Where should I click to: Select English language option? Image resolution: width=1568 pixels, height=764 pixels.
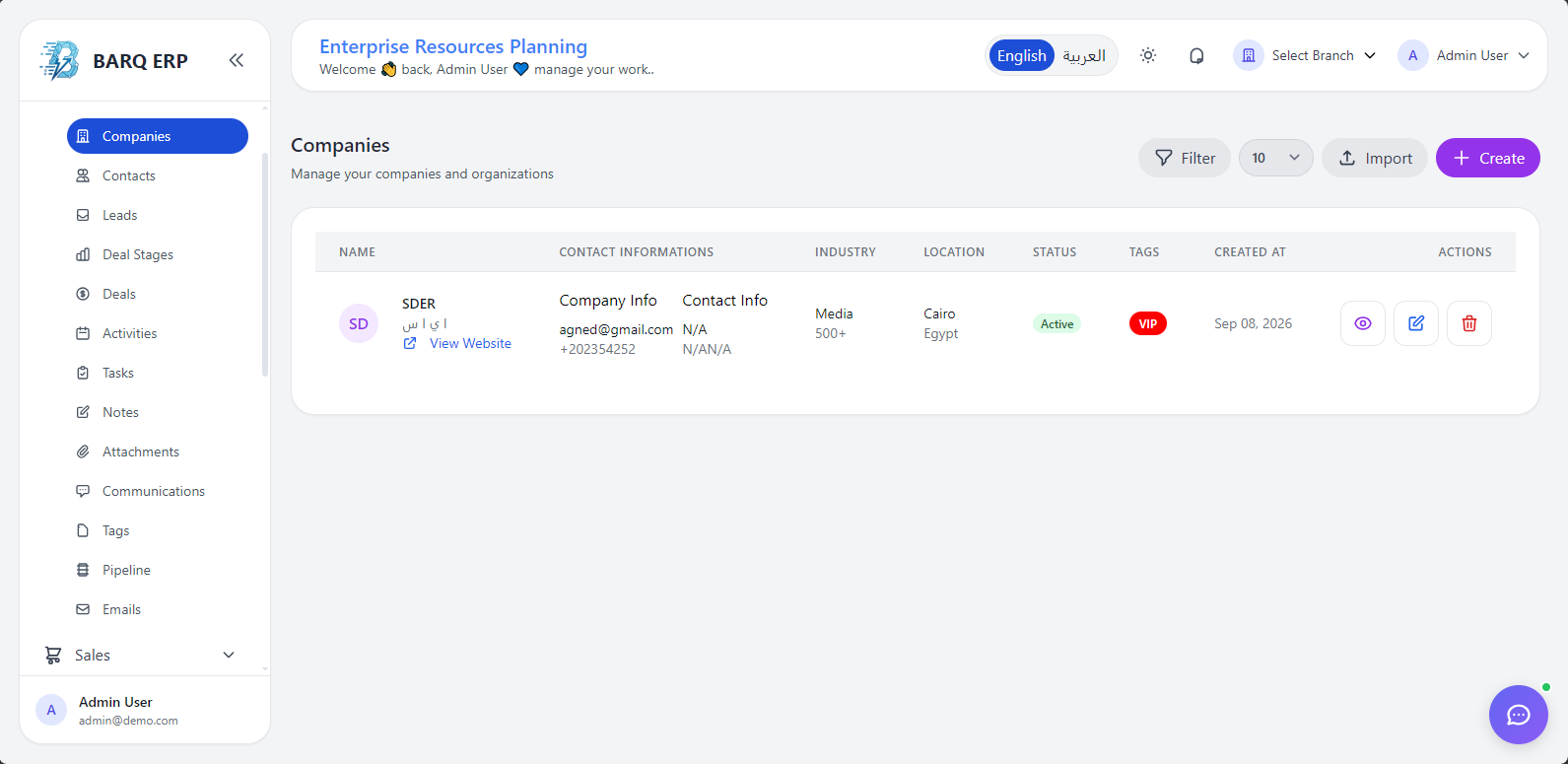click(x=1022, y=56)
